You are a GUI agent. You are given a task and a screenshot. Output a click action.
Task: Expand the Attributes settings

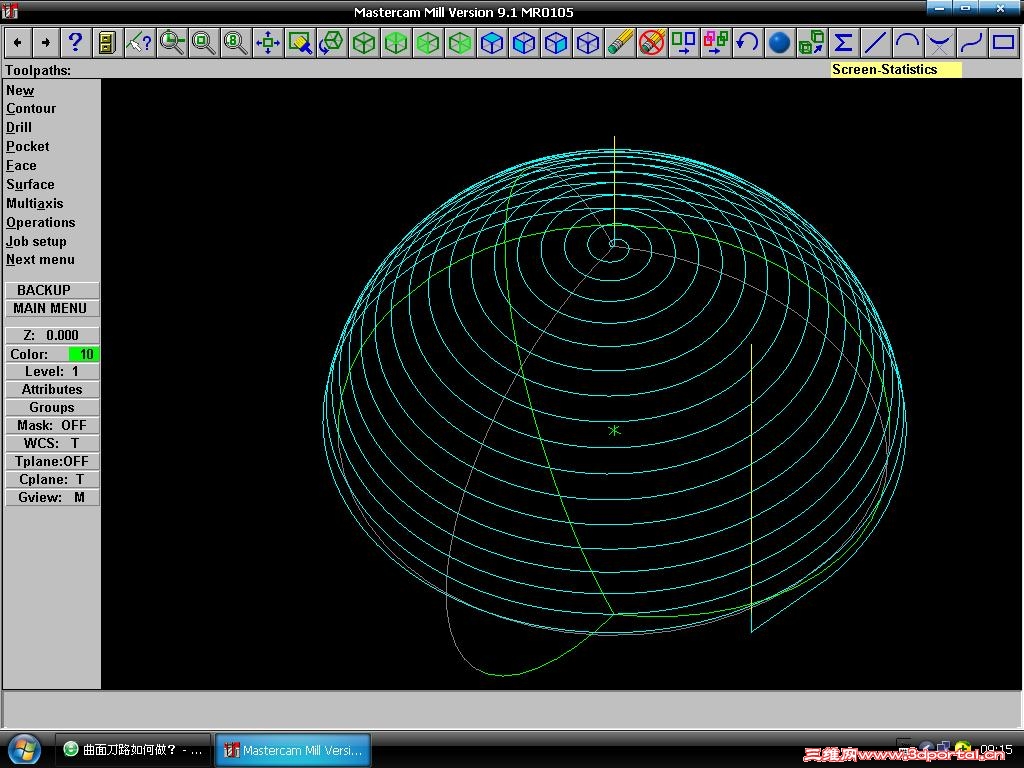[52, 389]
